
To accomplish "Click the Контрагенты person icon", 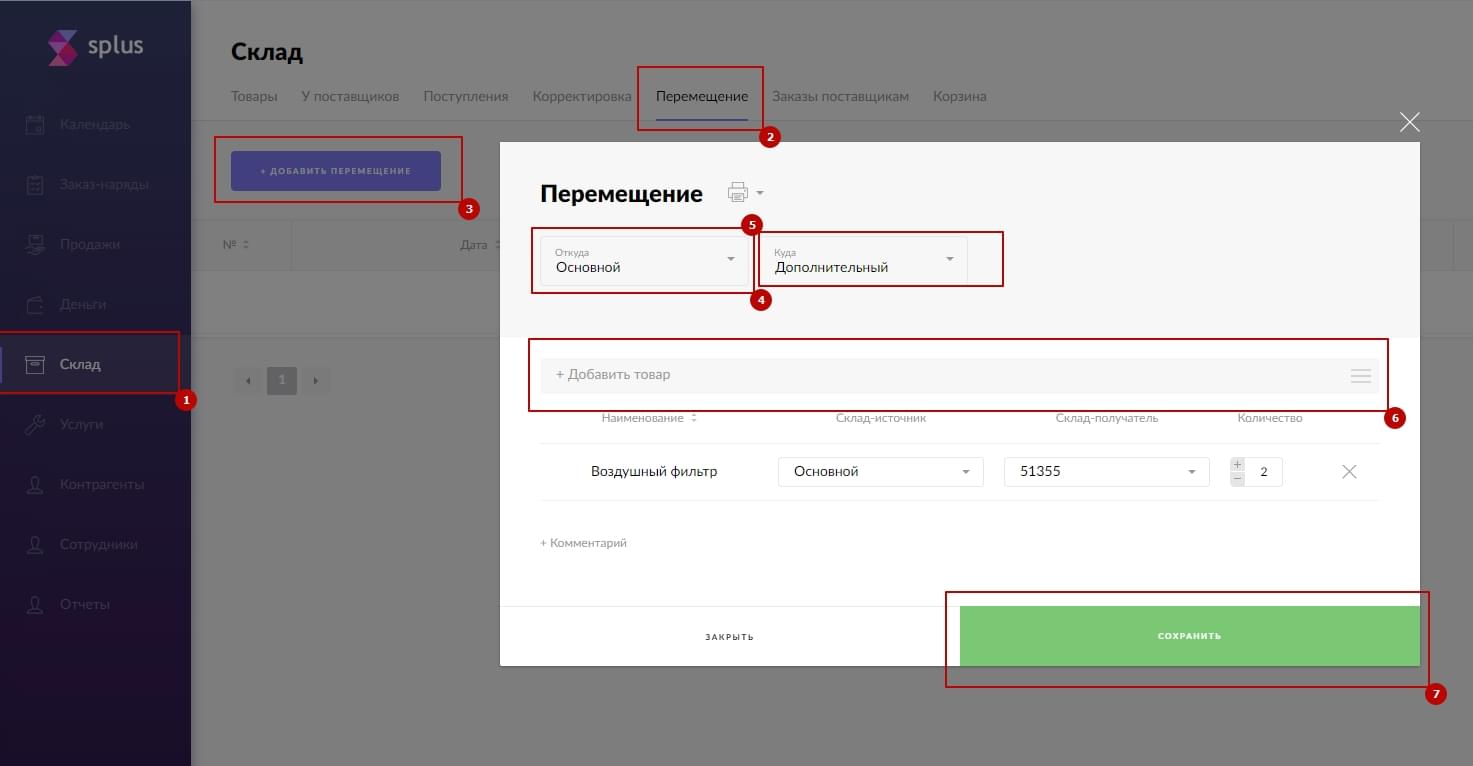I will (35, 485).
